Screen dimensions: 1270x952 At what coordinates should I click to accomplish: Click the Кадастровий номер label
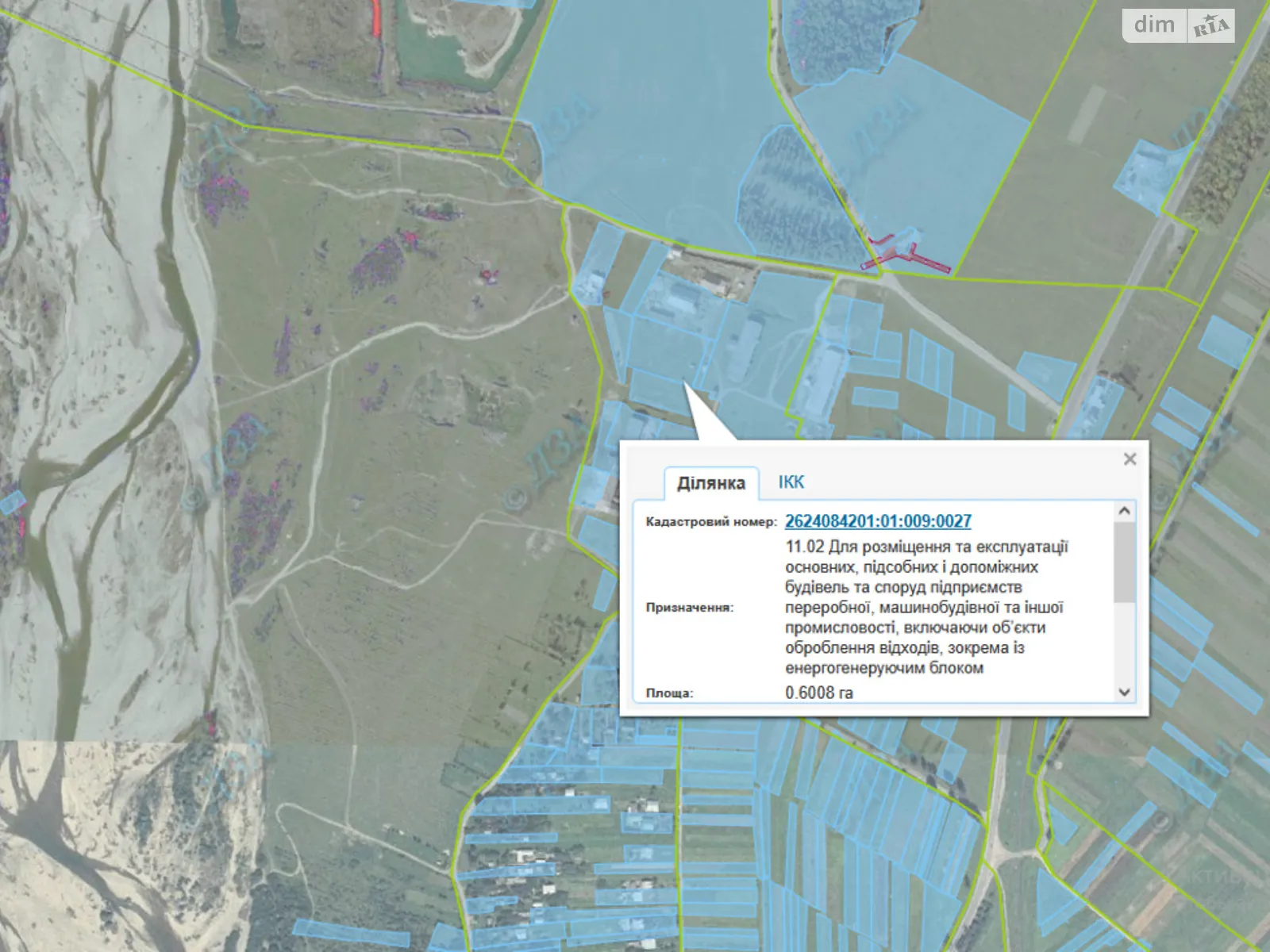[x=710, y=522]
